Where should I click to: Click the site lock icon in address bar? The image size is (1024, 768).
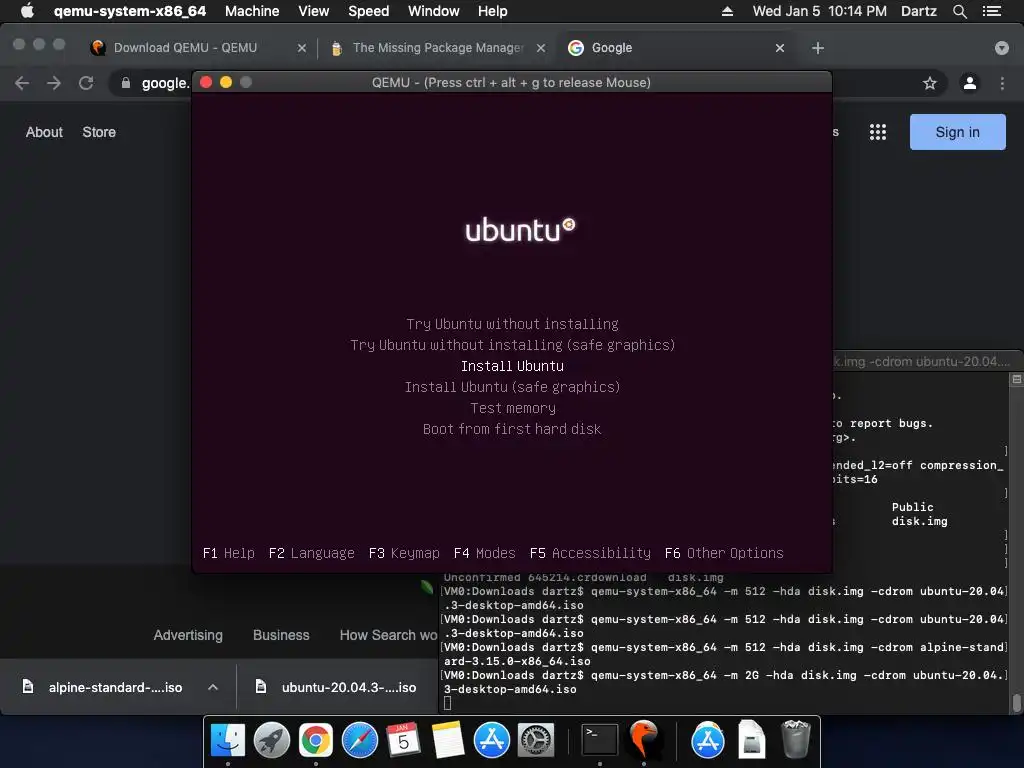[x=125, y=83]
